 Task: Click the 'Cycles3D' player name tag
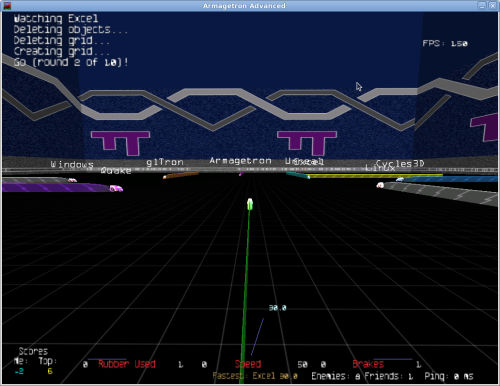click(400, 164)
